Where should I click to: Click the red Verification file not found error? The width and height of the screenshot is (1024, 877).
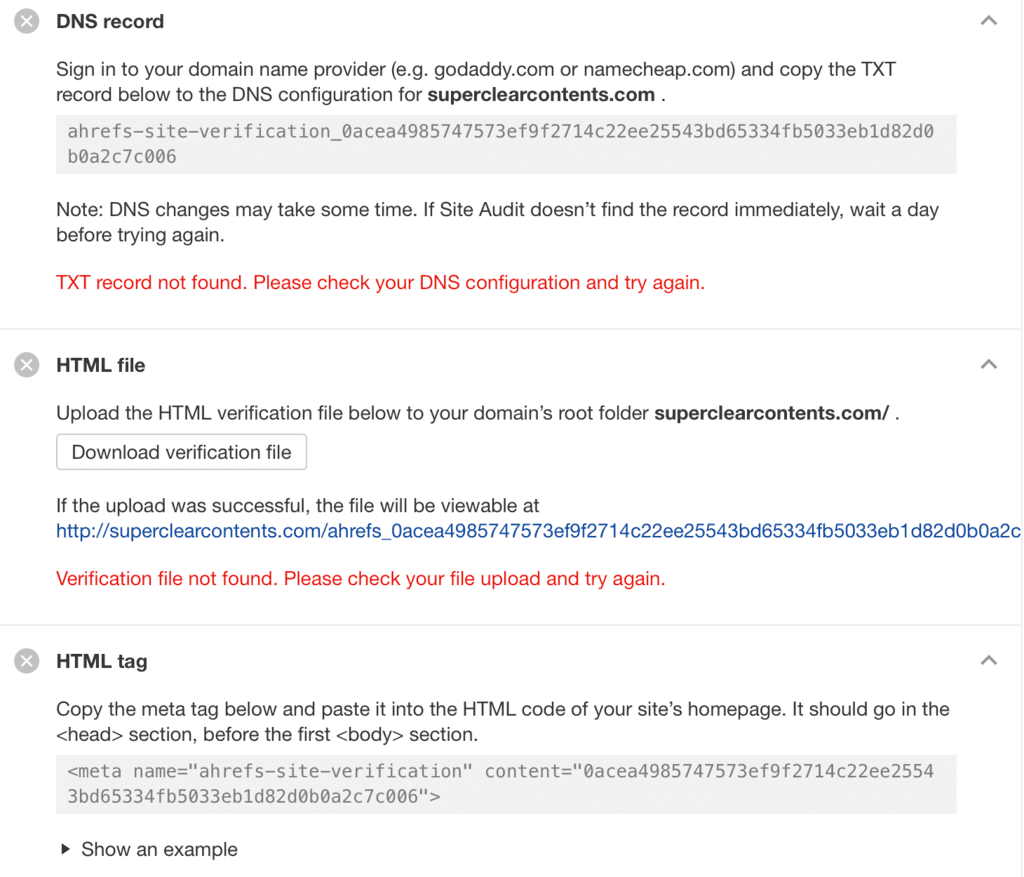[360, 578]
